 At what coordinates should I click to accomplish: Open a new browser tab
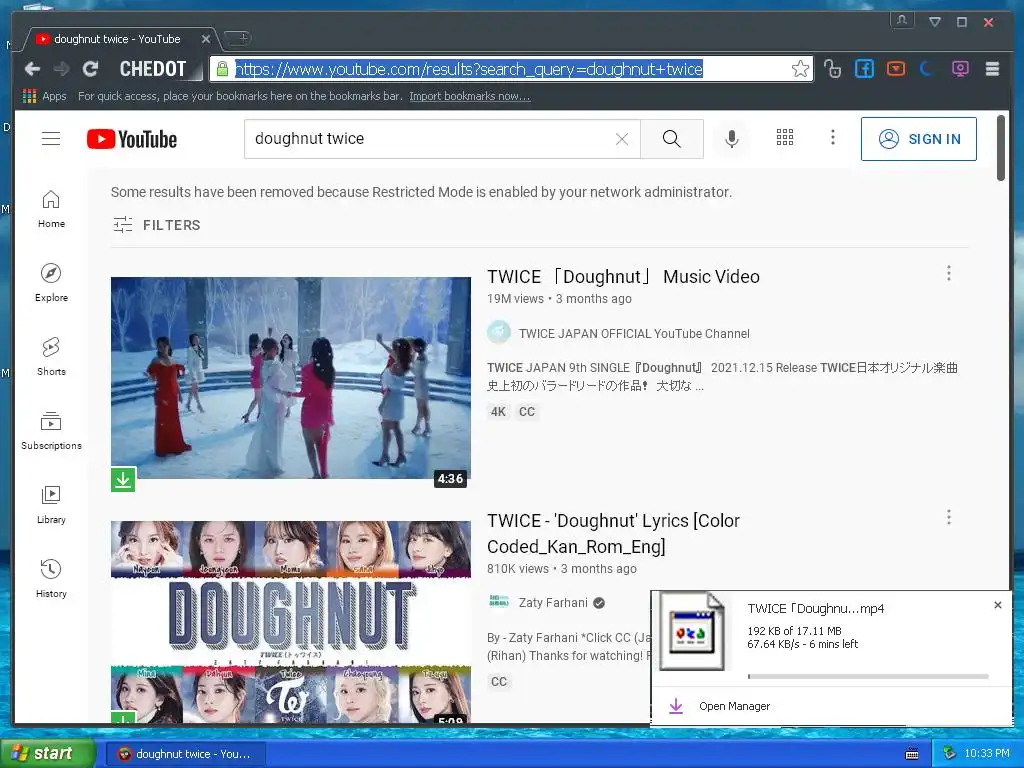pos(237,38)
